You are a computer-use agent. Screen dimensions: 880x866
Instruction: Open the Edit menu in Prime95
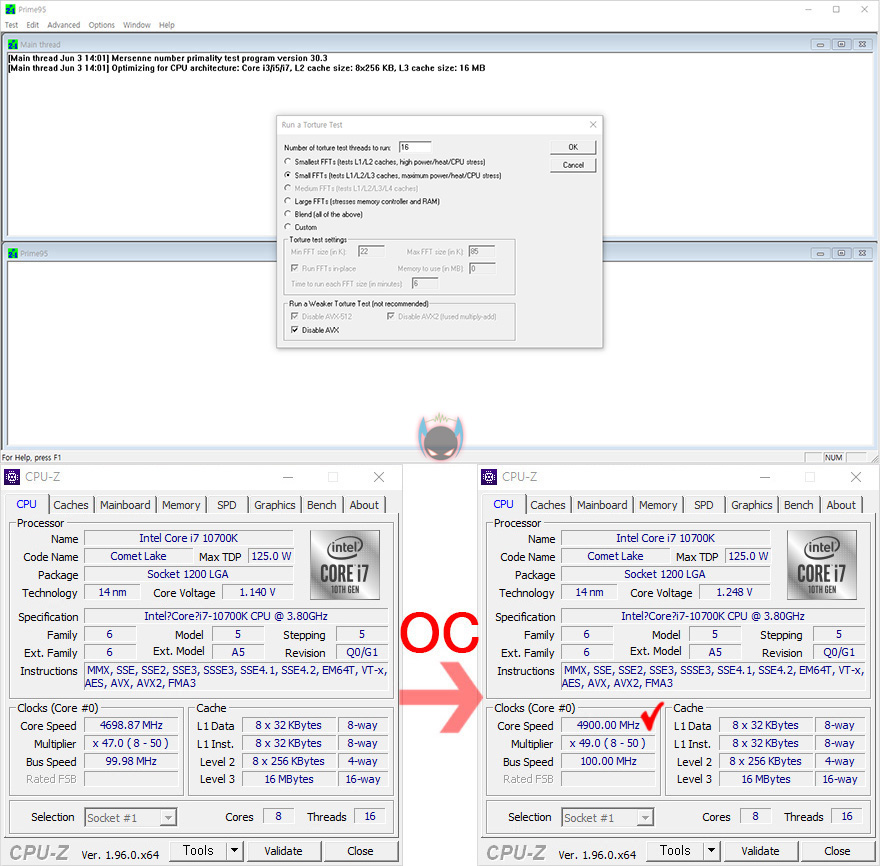33,25
